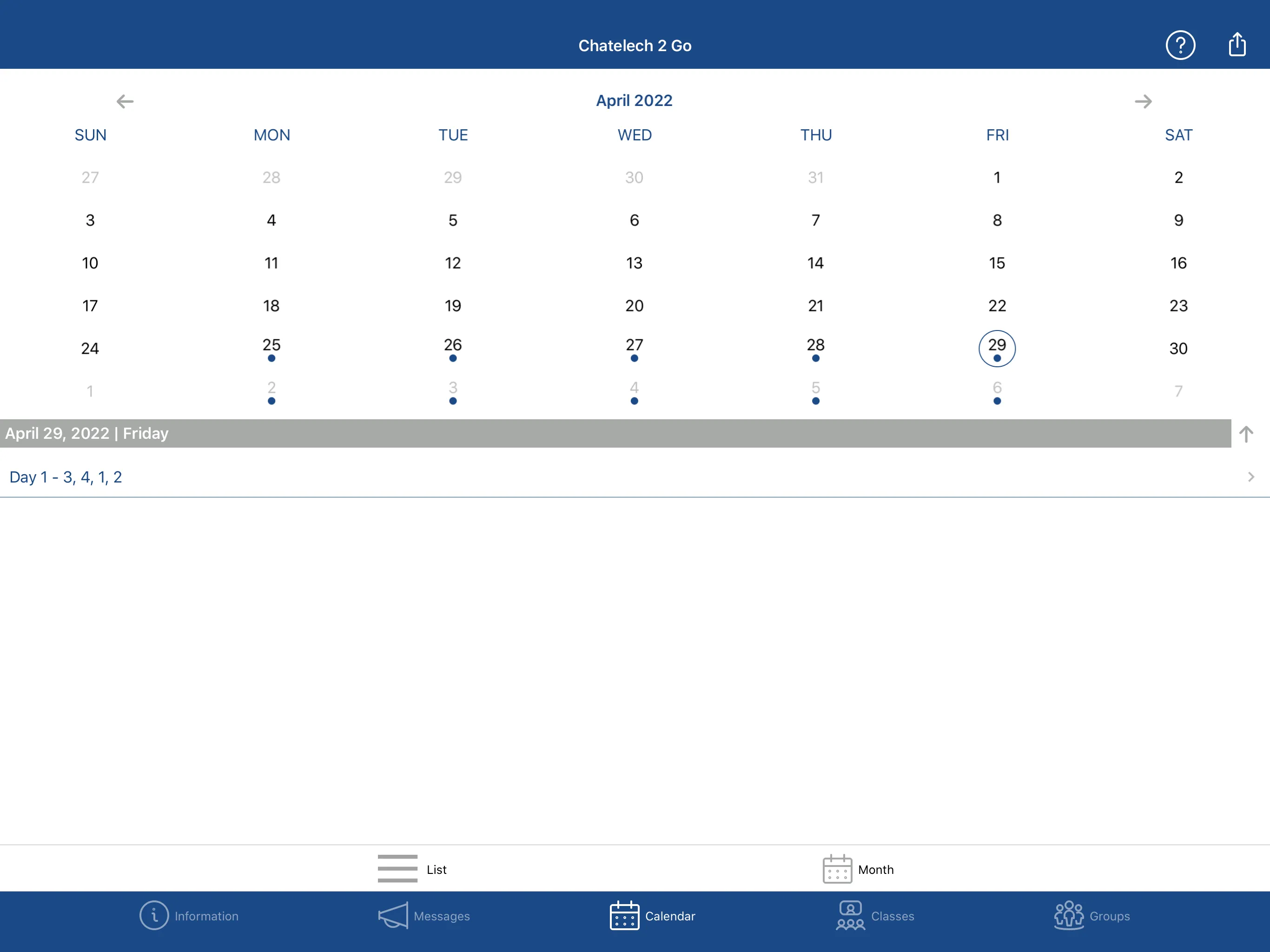This screenshot has width=1270, height=952.
Task: Select April 29 circled date
Action: click(997, 348)
